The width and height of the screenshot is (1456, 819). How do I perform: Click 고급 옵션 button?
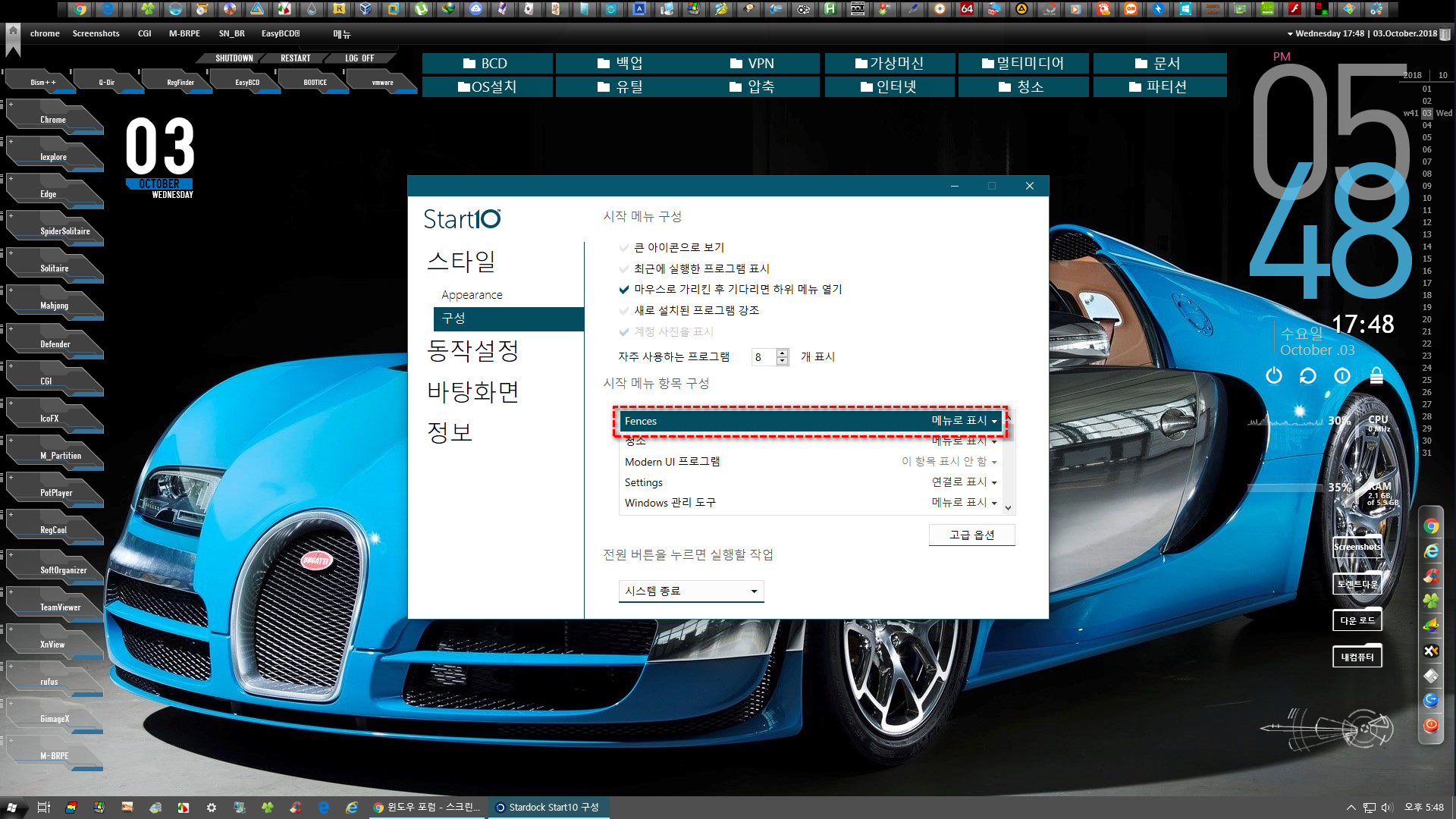971,535
